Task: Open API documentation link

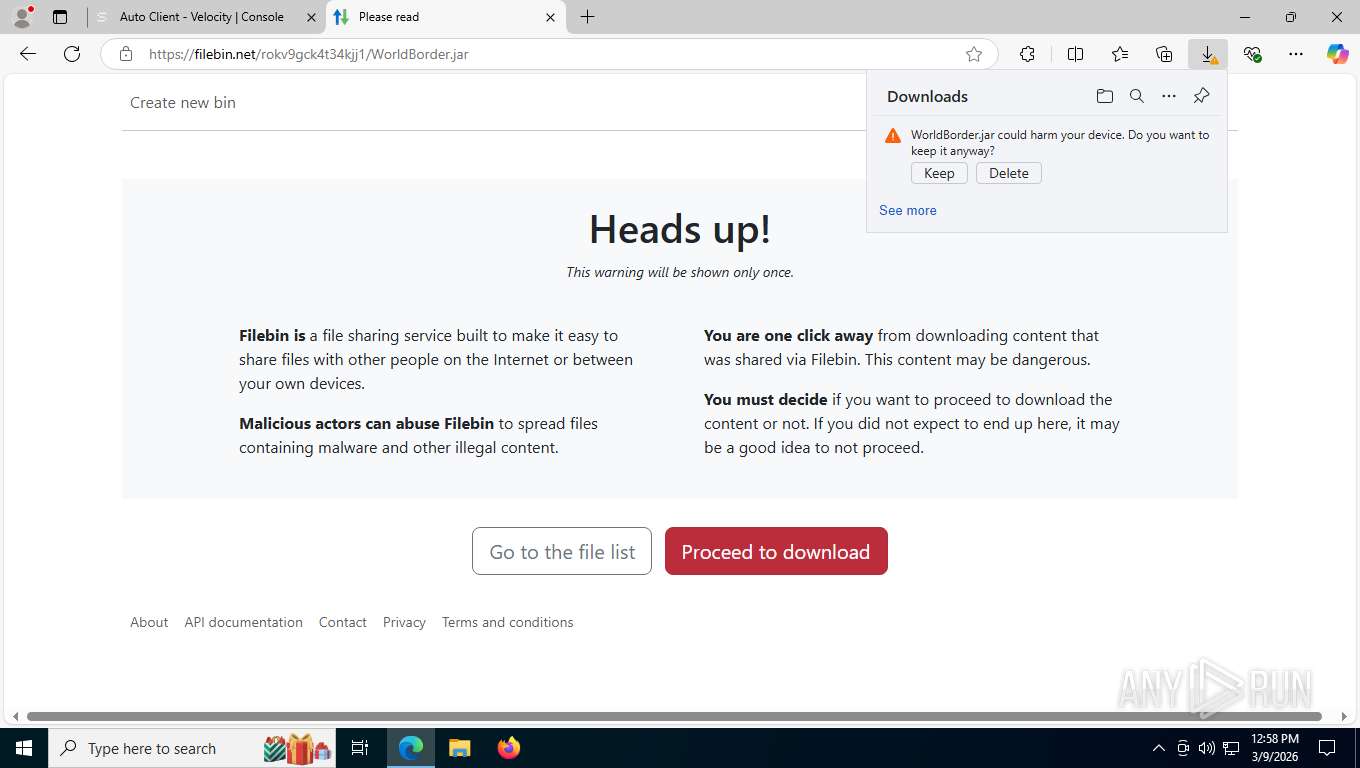Action: tap(243, 622)
